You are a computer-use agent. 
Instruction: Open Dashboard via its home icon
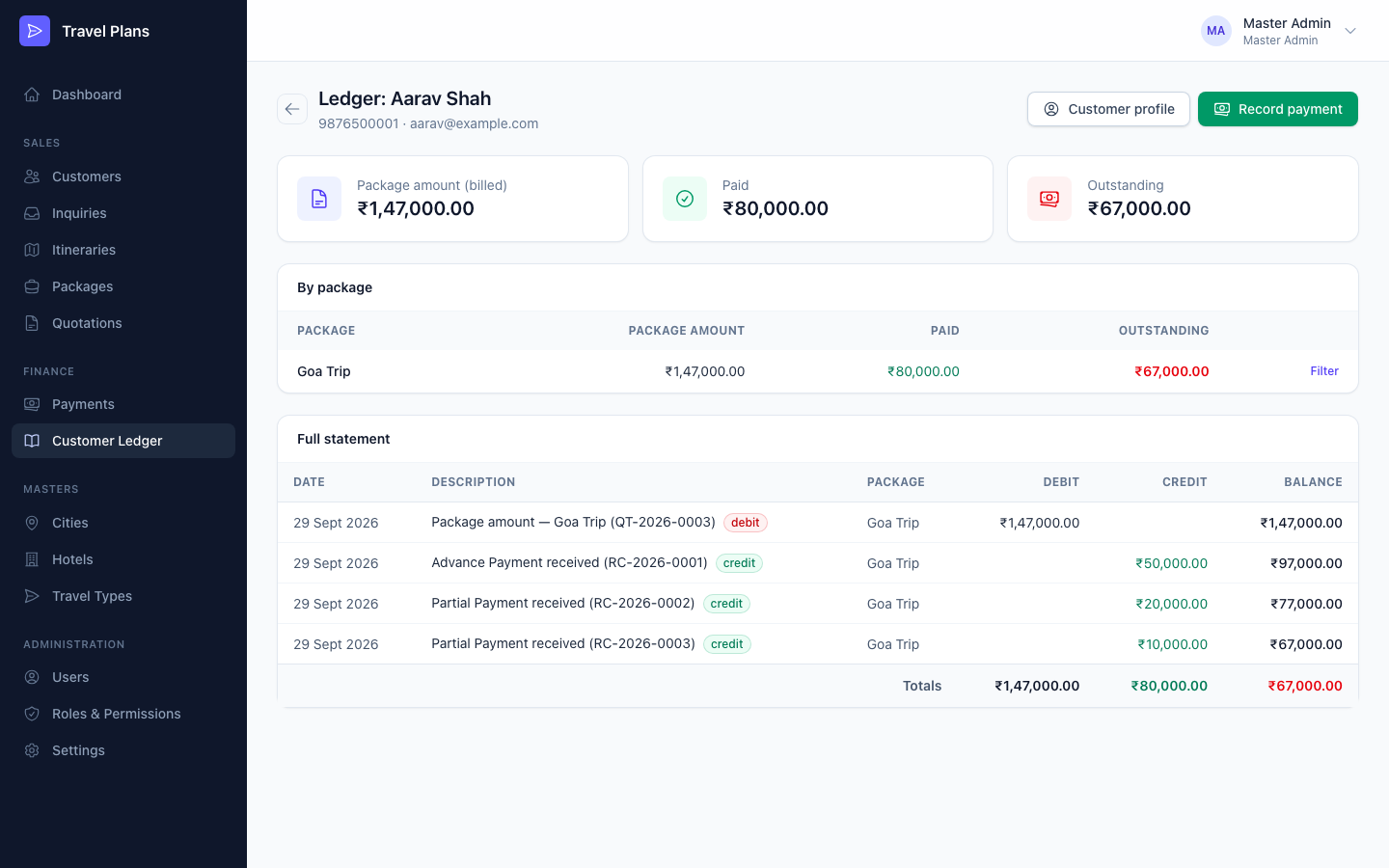[32, 95]
